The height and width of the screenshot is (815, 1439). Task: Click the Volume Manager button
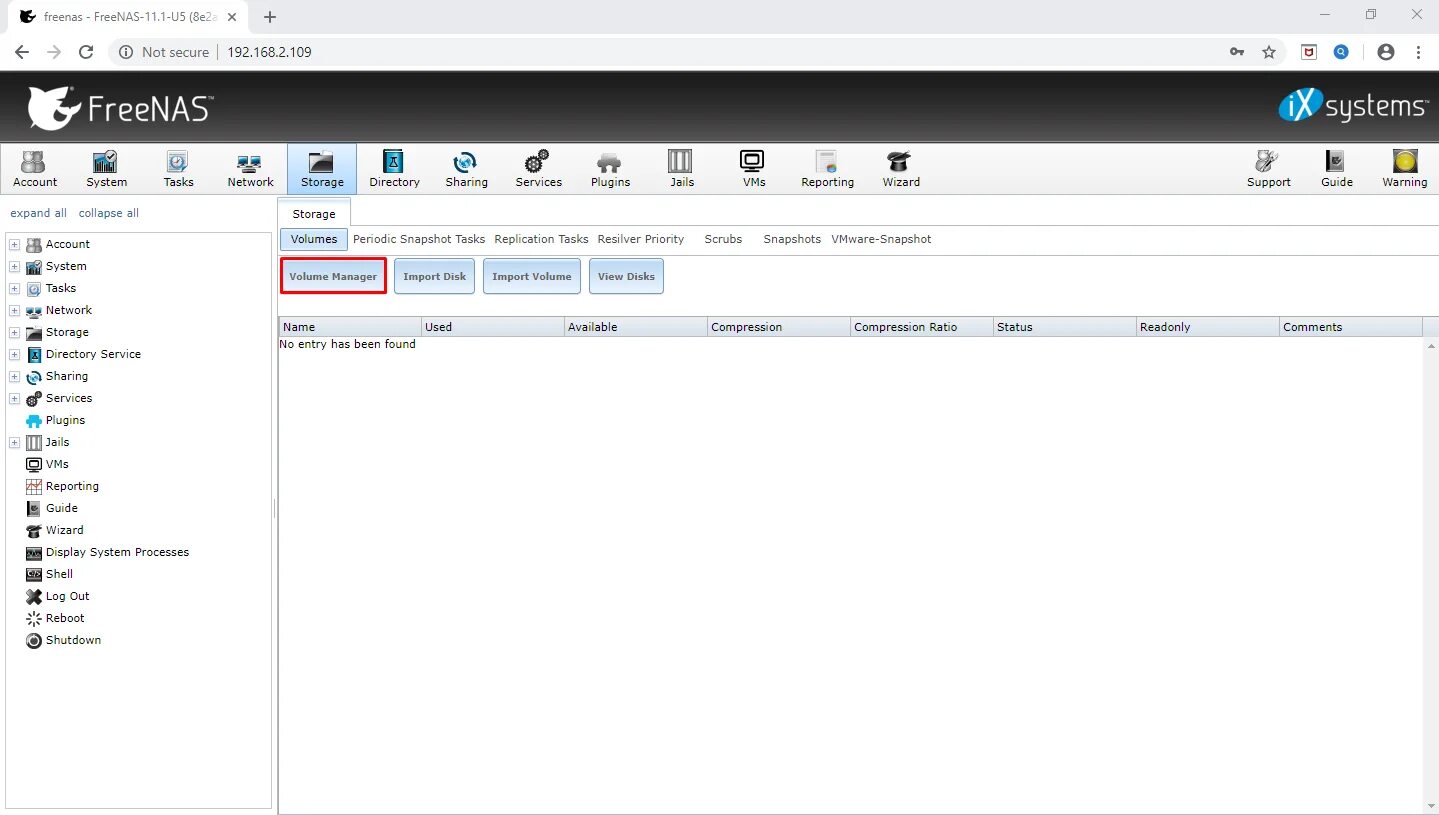(x=333, y=276)
